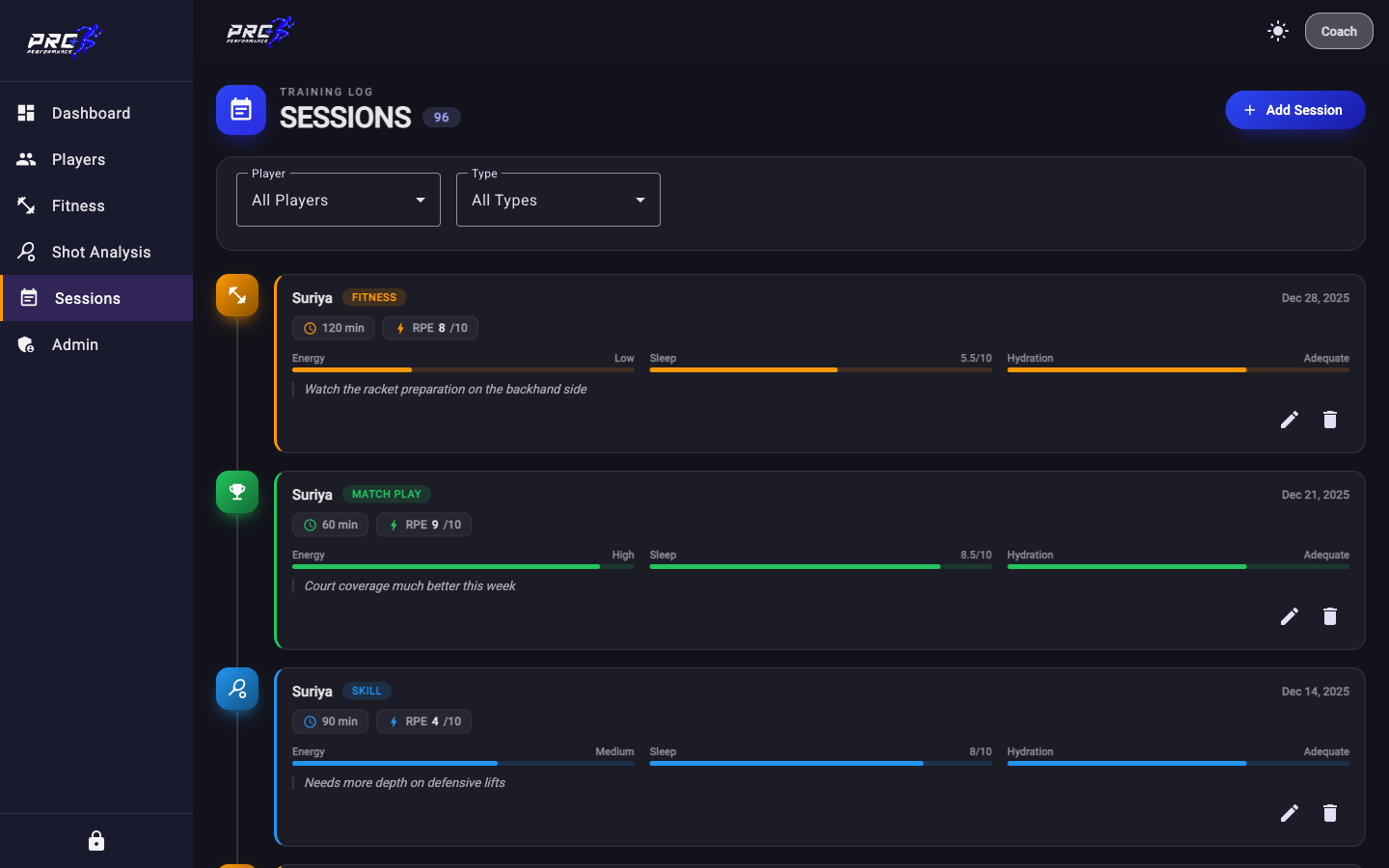Click the Add Session button
This screenshot has height=868, width=1389.
(1294, 110)
